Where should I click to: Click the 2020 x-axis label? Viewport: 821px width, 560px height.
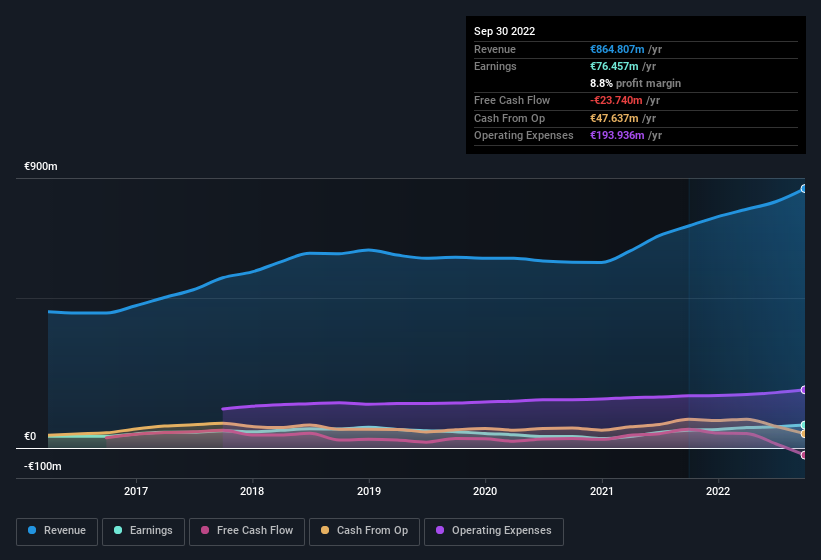[x=485, y=491]
